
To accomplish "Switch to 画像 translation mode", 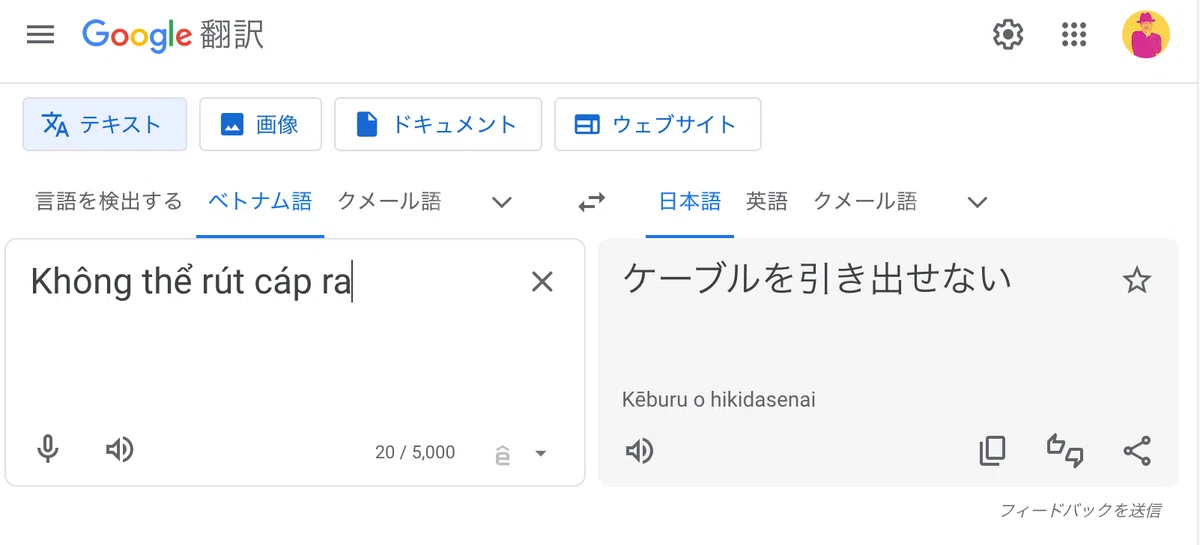I will tap(260, 124).
